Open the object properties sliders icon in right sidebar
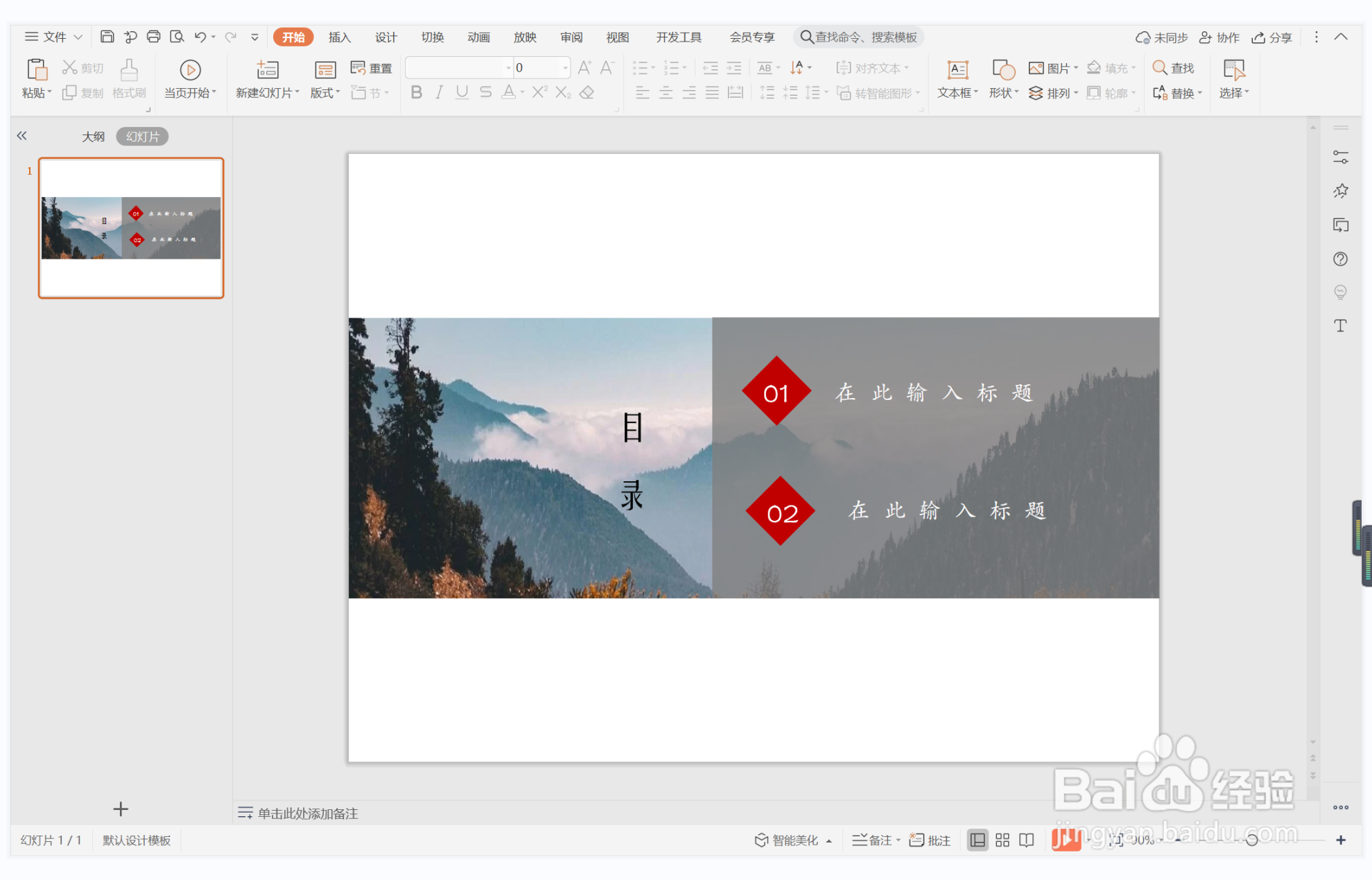 1340,157
